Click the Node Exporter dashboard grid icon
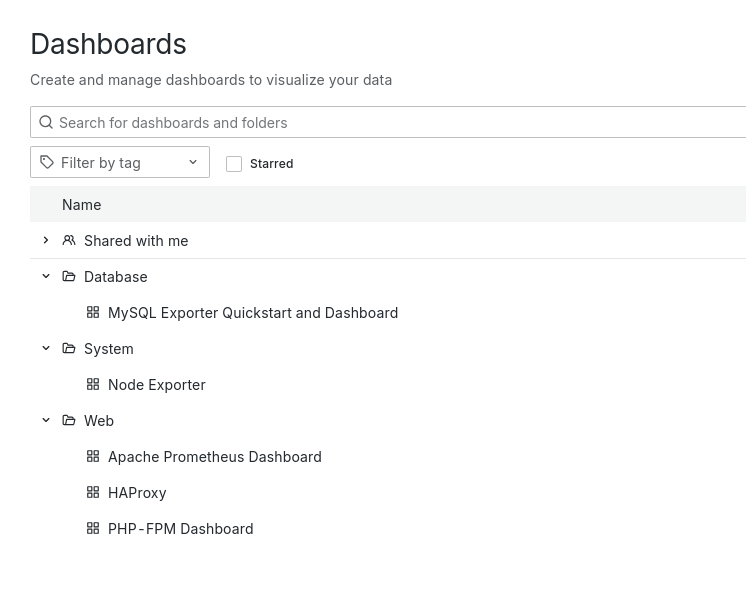Viewport: 746px width, 595px height. click(93, 385)
